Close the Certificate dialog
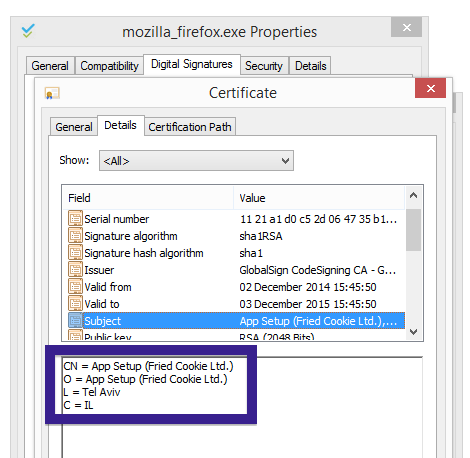Viewport: 470px width, 458px height. [430, 88]
